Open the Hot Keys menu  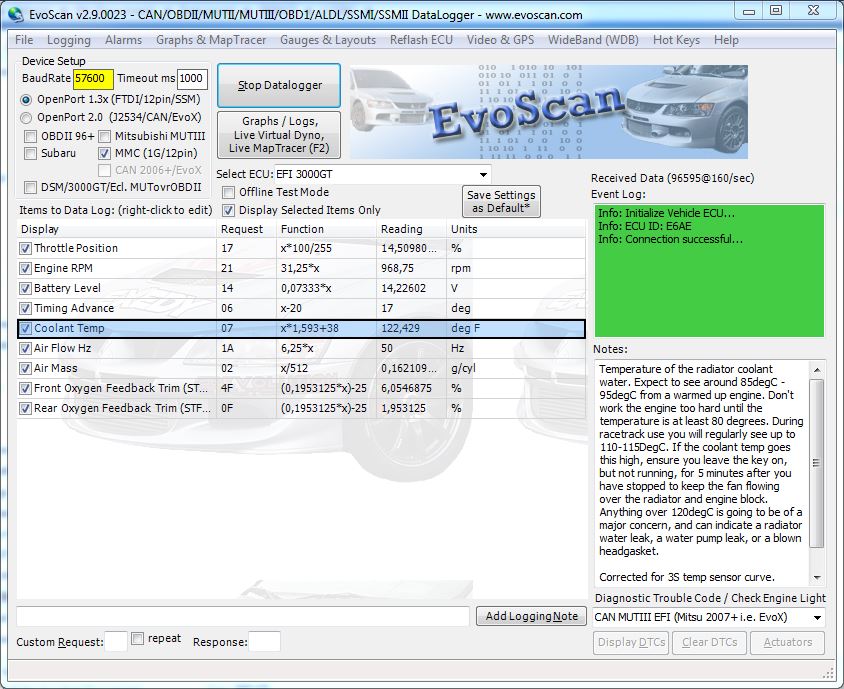[676, 40]
